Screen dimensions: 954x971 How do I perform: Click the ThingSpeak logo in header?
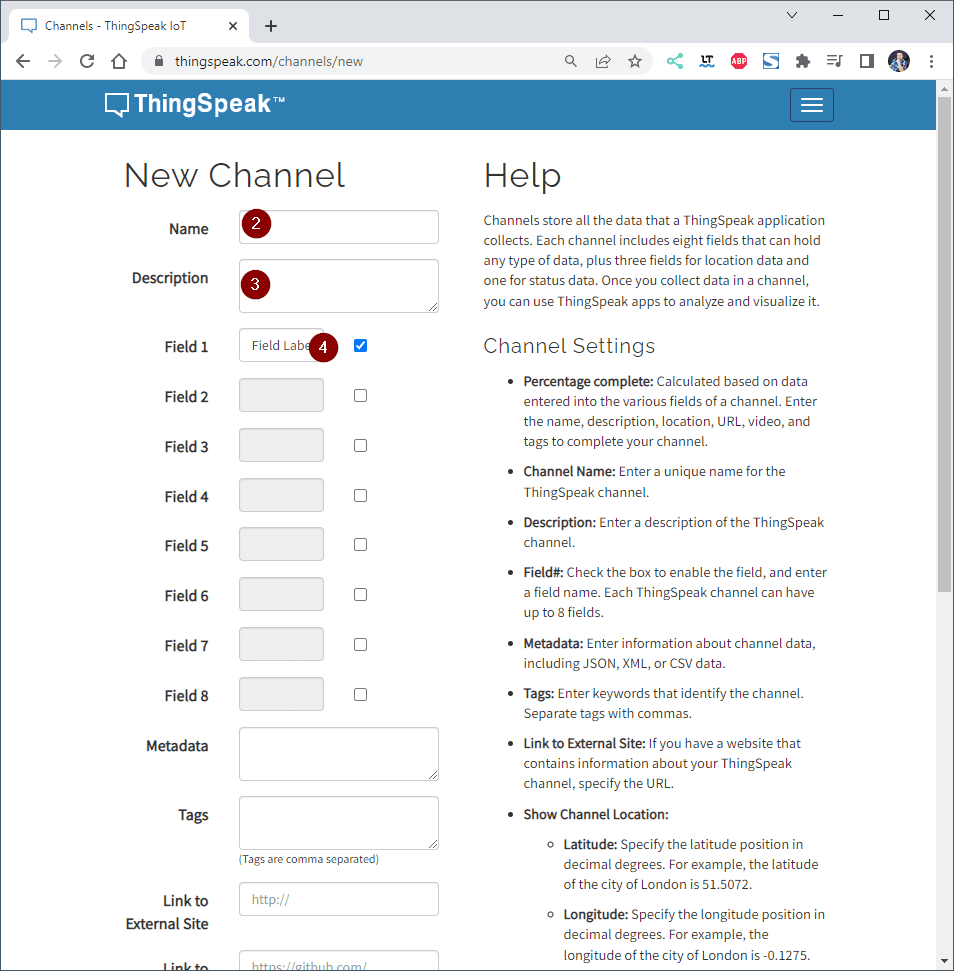[195, 104]
